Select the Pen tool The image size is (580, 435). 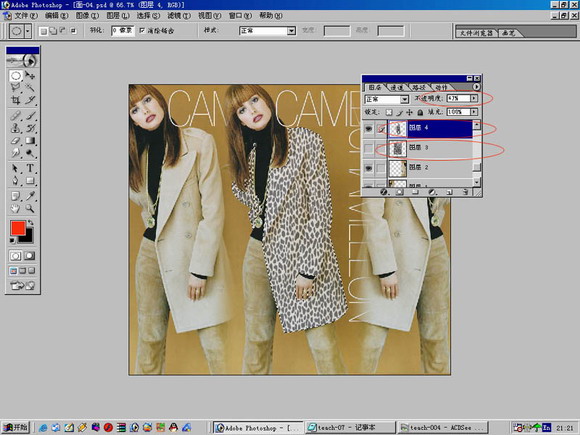tap(16, 181)
